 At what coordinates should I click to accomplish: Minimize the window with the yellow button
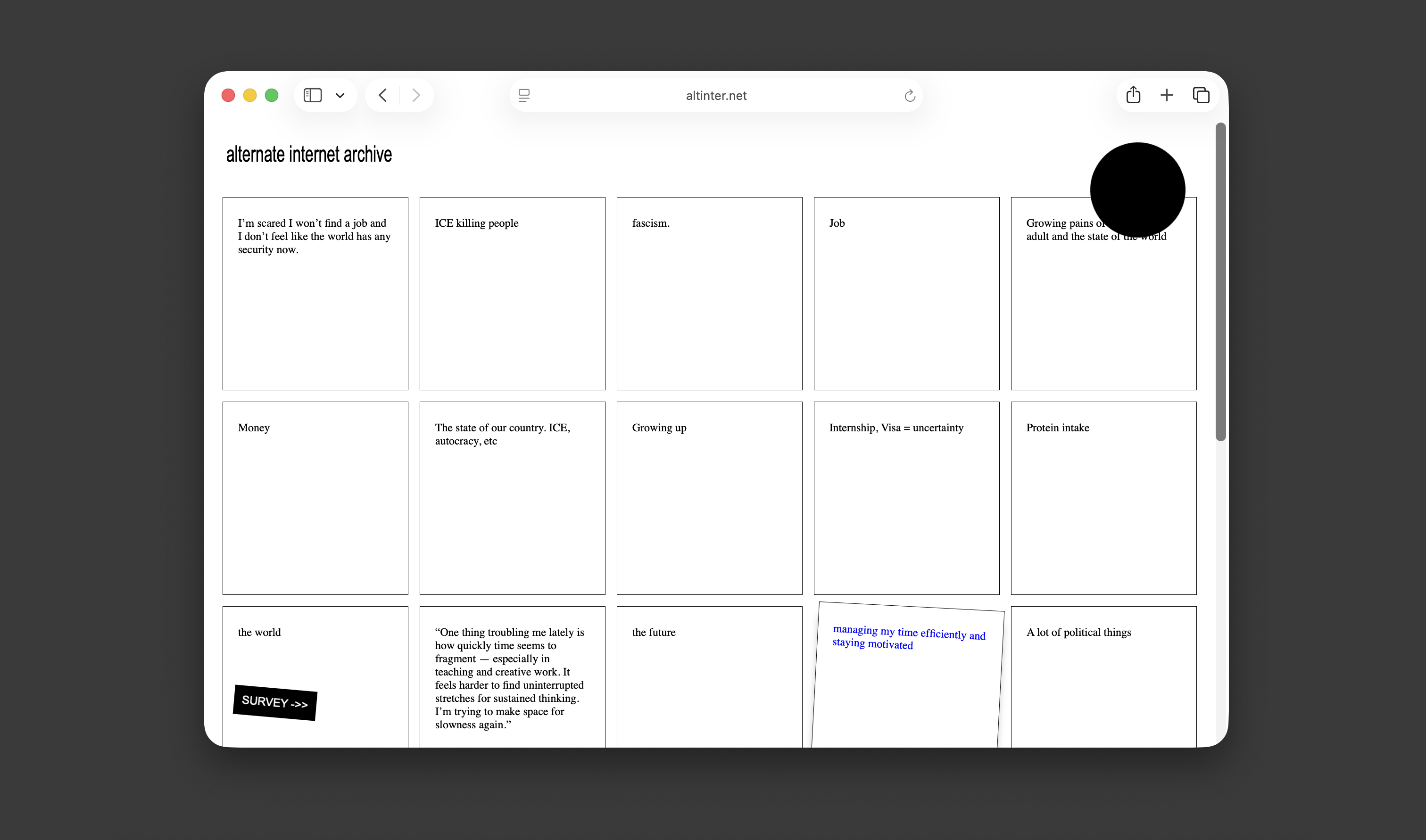pos(249,95)
